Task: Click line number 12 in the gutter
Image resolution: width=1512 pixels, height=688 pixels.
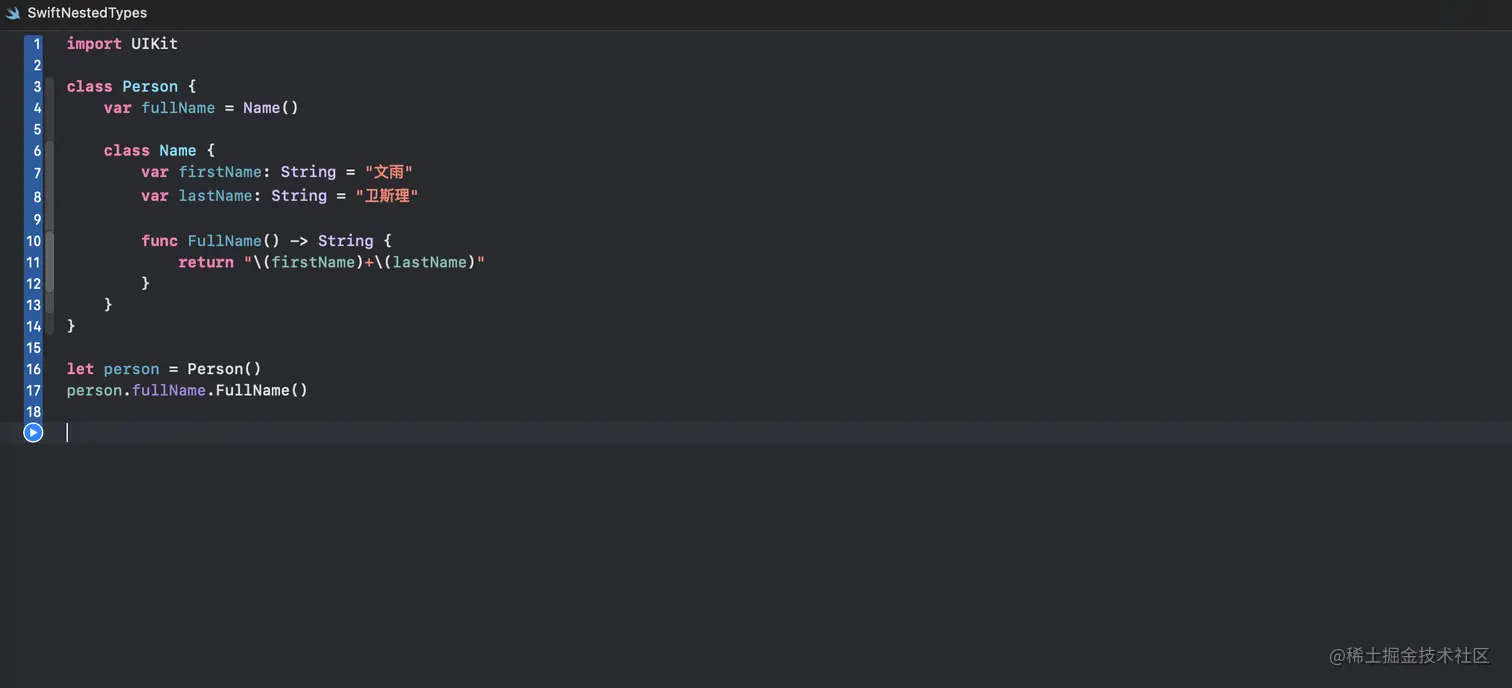Action: (34, 284)
